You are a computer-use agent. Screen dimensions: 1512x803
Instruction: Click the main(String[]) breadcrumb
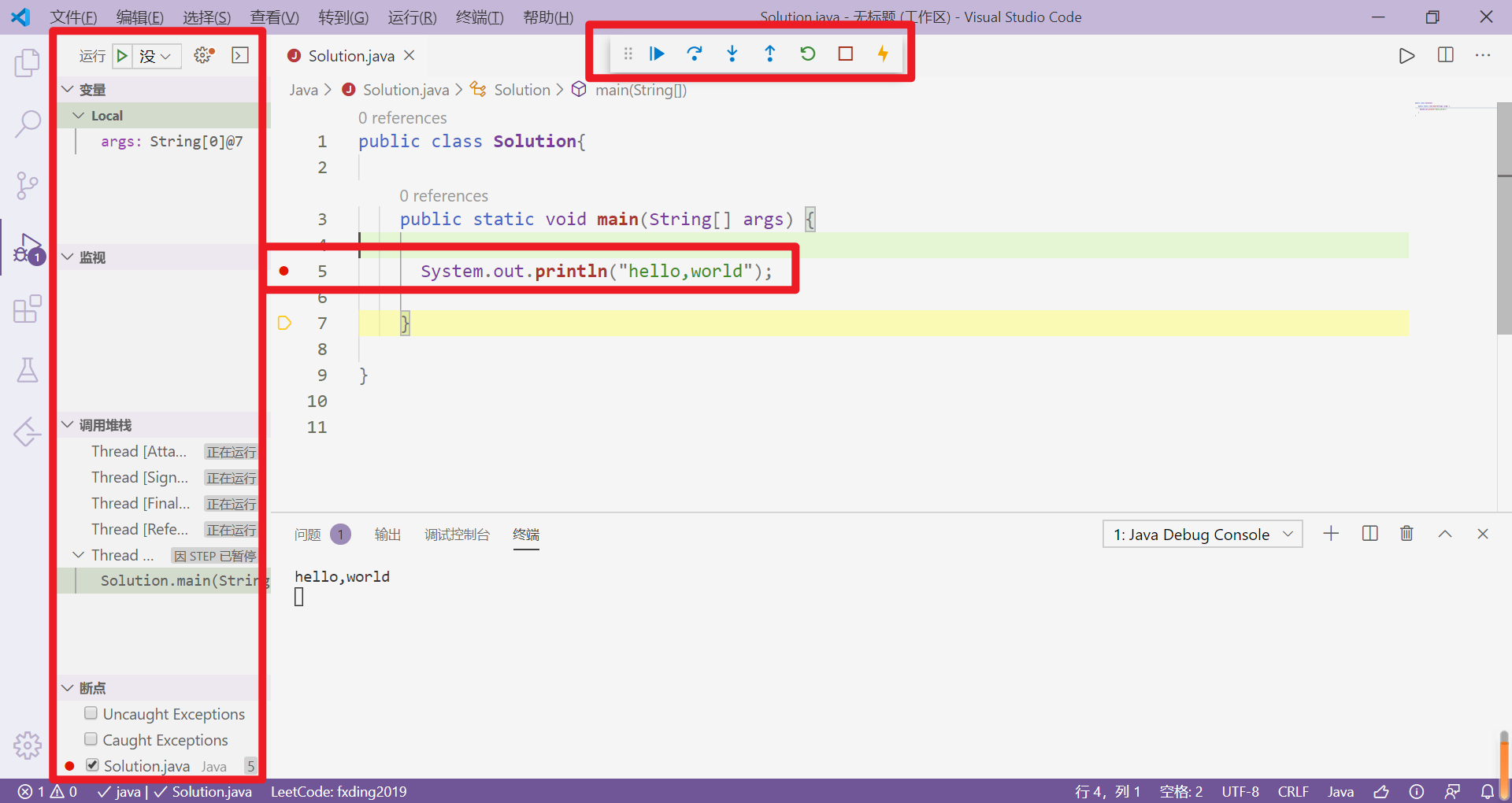coord(640,90)
